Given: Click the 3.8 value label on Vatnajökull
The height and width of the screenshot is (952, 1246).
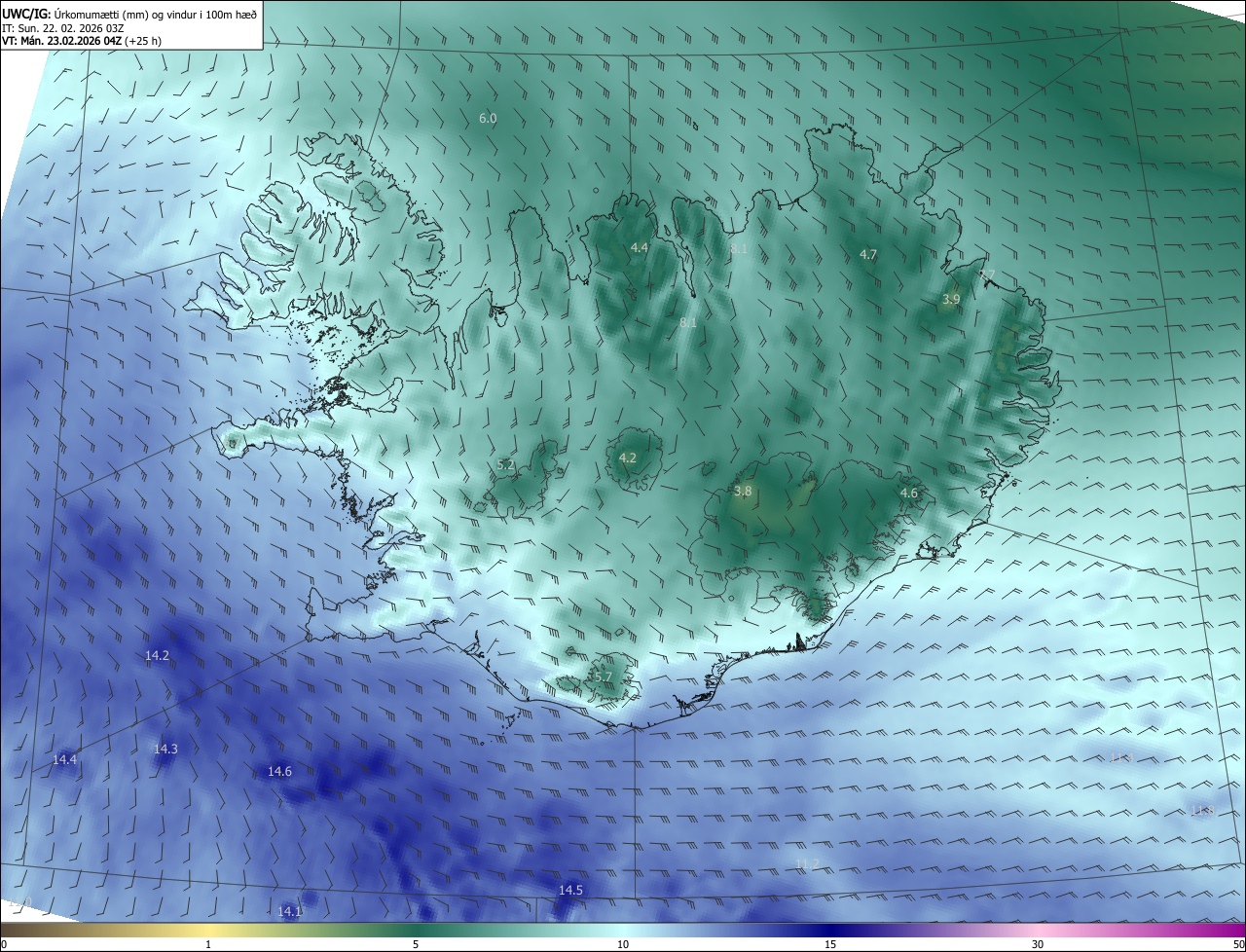Looking at the screenshot, I should (743, 492).
